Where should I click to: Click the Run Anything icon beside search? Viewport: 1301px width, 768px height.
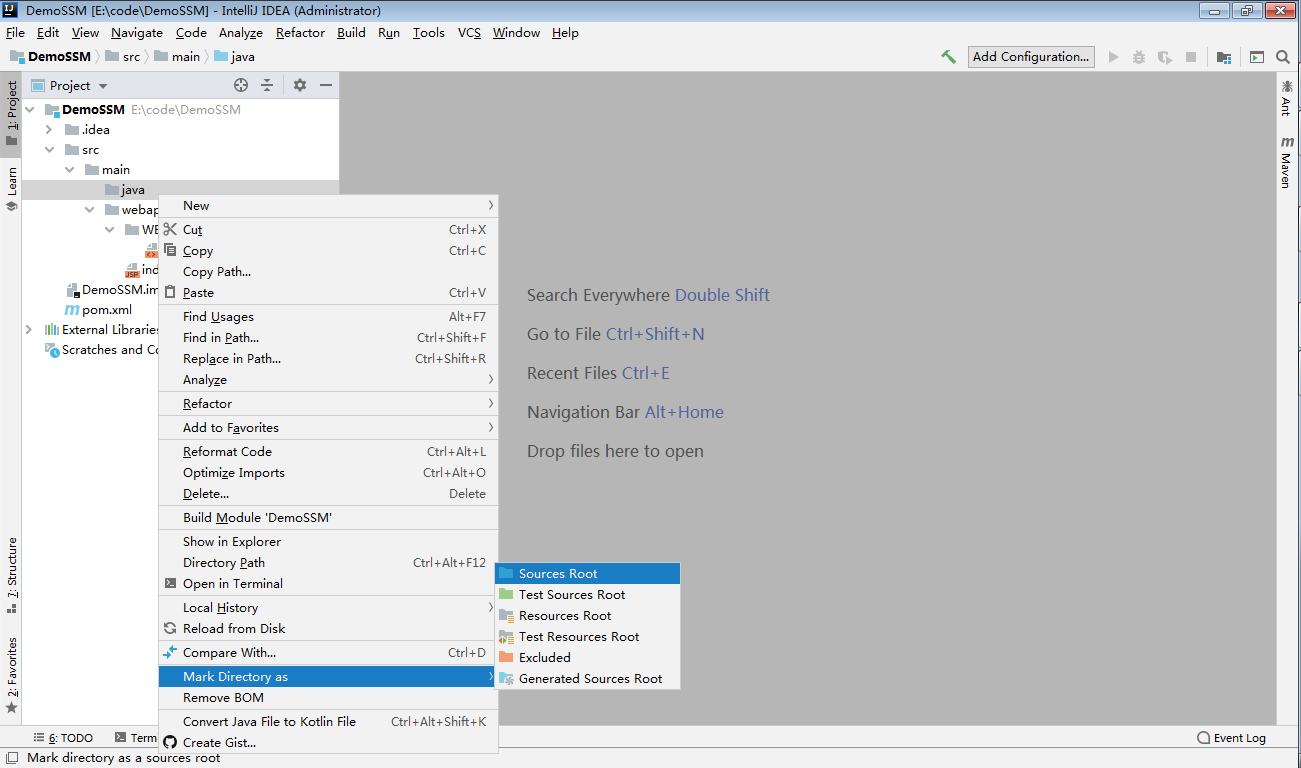pyautogui.click(x=1257, y=57)
